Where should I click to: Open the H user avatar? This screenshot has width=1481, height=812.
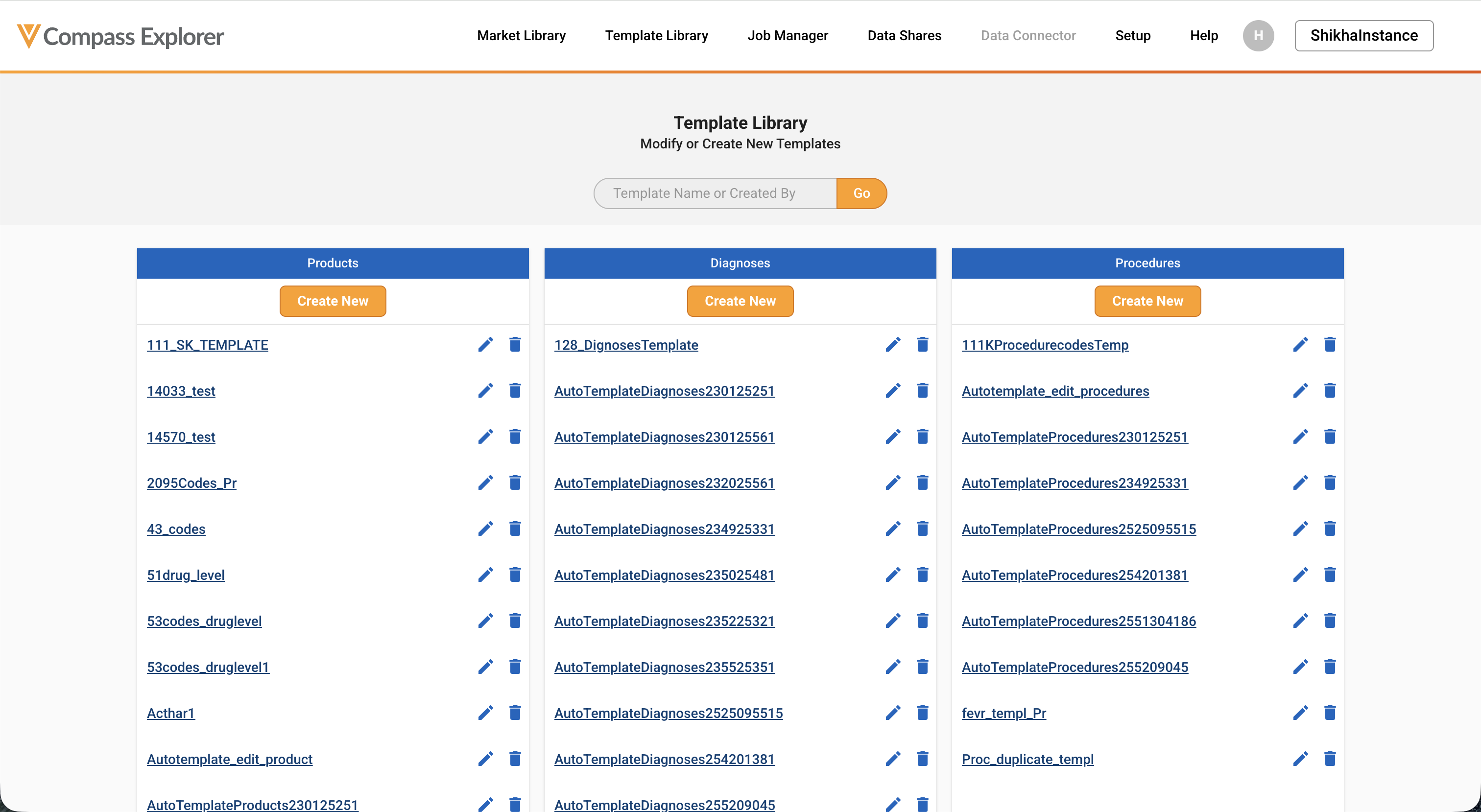(1259, 36)
